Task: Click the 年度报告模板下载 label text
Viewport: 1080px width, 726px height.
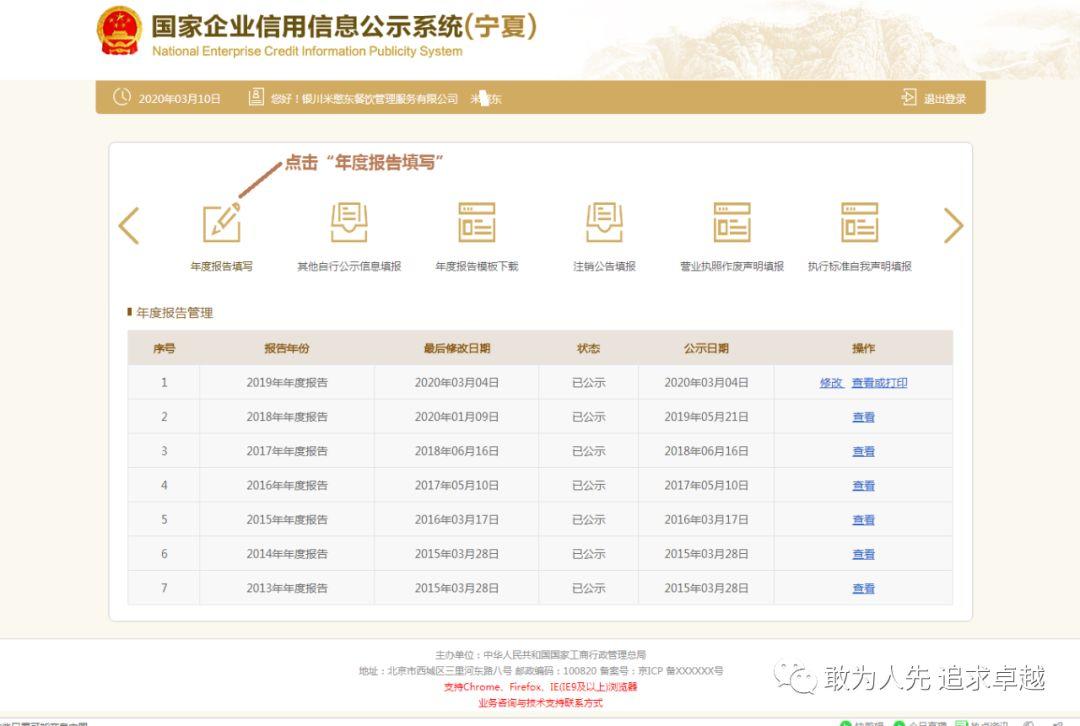Action: tap(477, 267)
